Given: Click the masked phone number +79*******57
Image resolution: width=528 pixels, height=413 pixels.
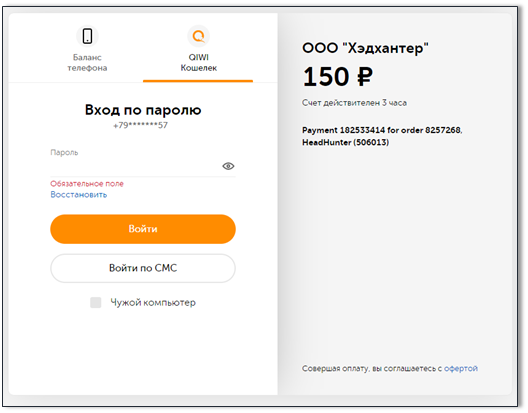Looking at the screenshot, I should tap(140, 125).
